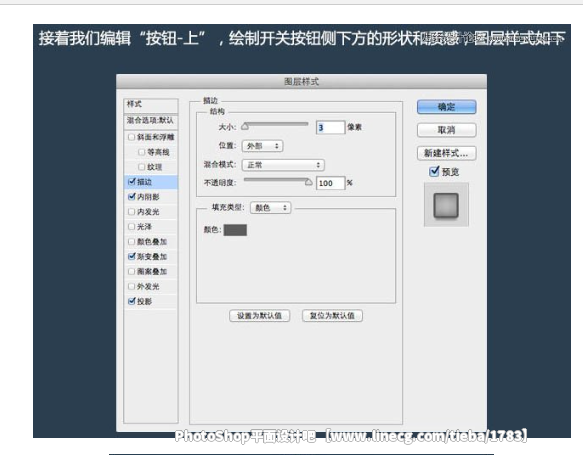The image size is (583, 455).
Task: Click the 确定 button
Action: [447, 107]
